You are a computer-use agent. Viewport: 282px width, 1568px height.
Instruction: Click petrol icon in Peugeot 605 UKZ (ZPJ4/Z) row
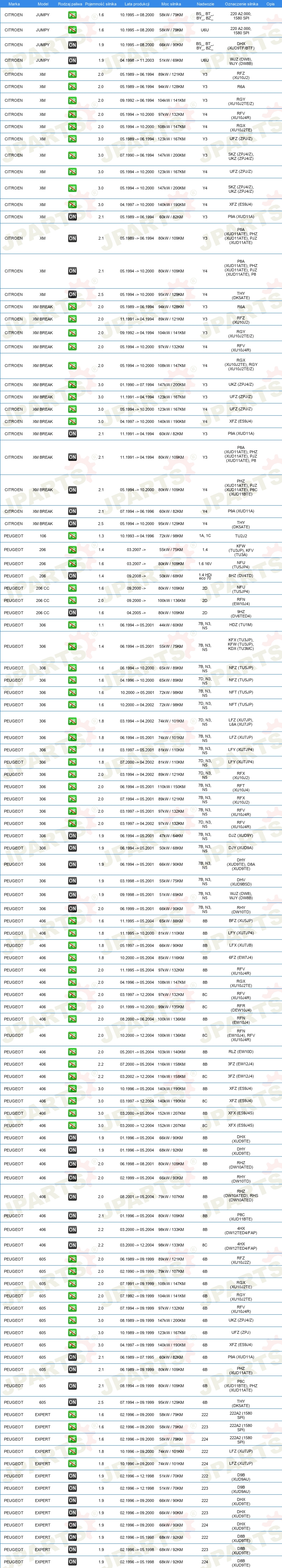tap(72, 1320)
